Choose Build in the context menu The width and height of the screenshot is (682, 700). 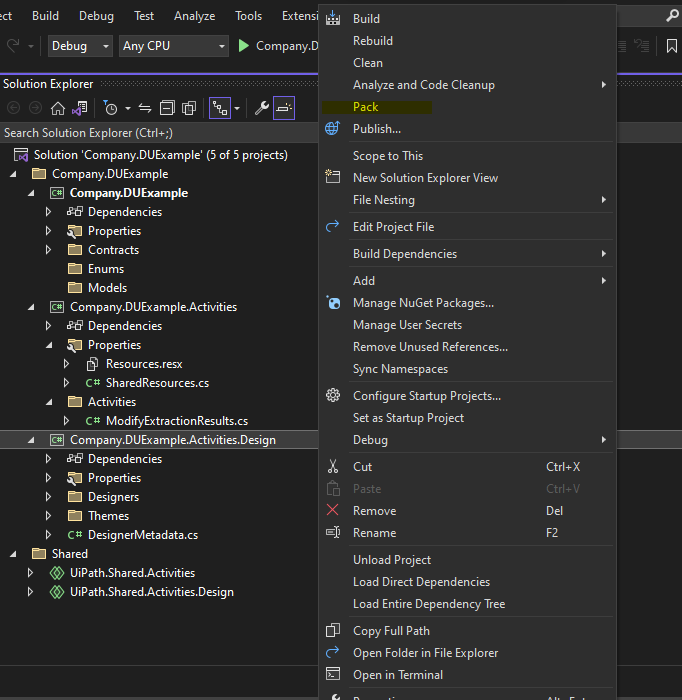pos(467,19)
